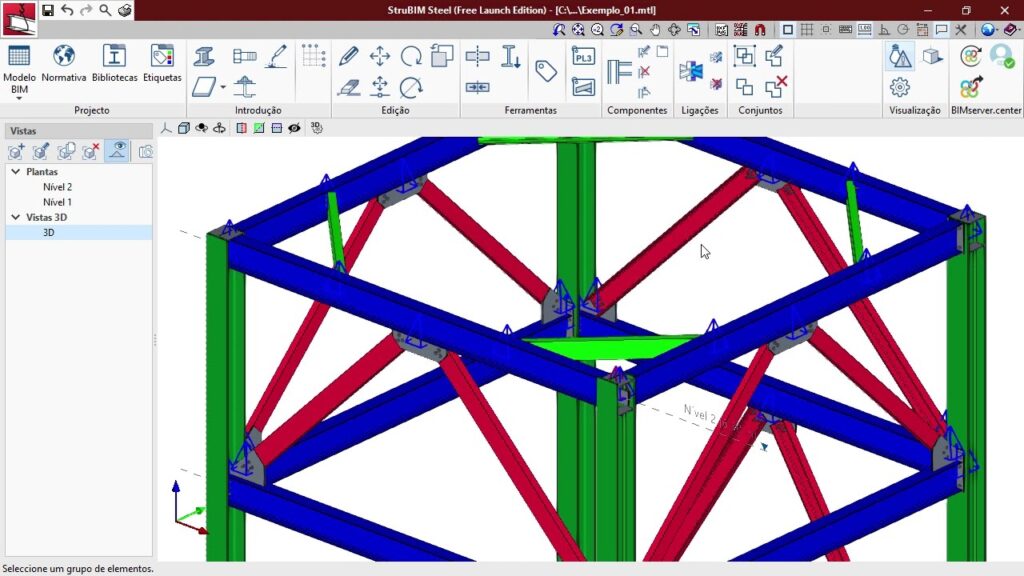The image size is (1024, 576).
Task: Click the undo arrow button
Action: tap(67, 10)
